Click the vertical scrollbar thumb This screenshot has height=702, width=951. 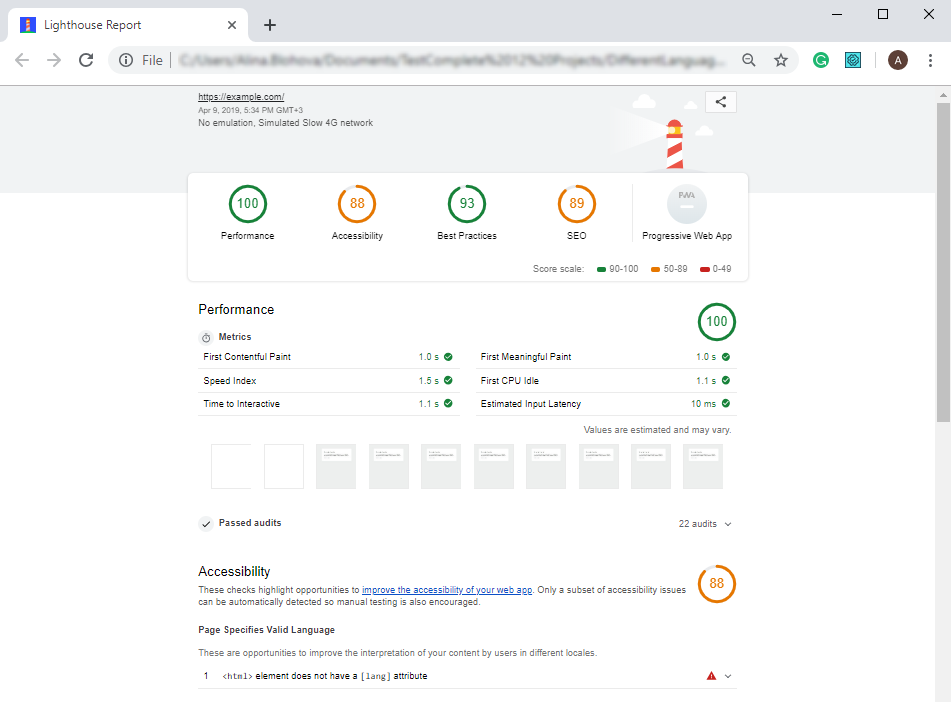click(x=943, y=262)
